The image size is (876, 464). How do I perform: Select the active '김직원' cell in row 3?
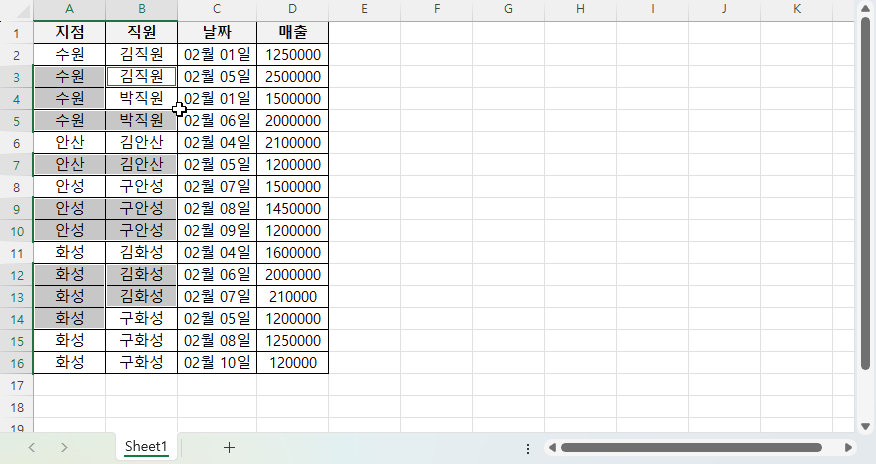(141, 76)
